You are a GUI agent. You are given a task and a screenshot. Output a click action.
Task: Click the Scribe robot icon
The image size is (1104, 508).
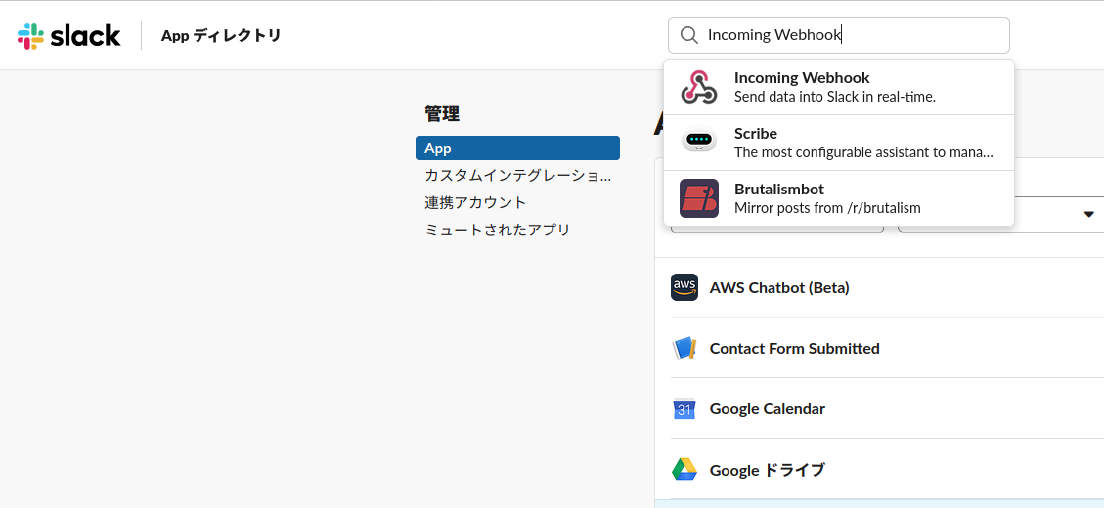(x=699, y=142)
